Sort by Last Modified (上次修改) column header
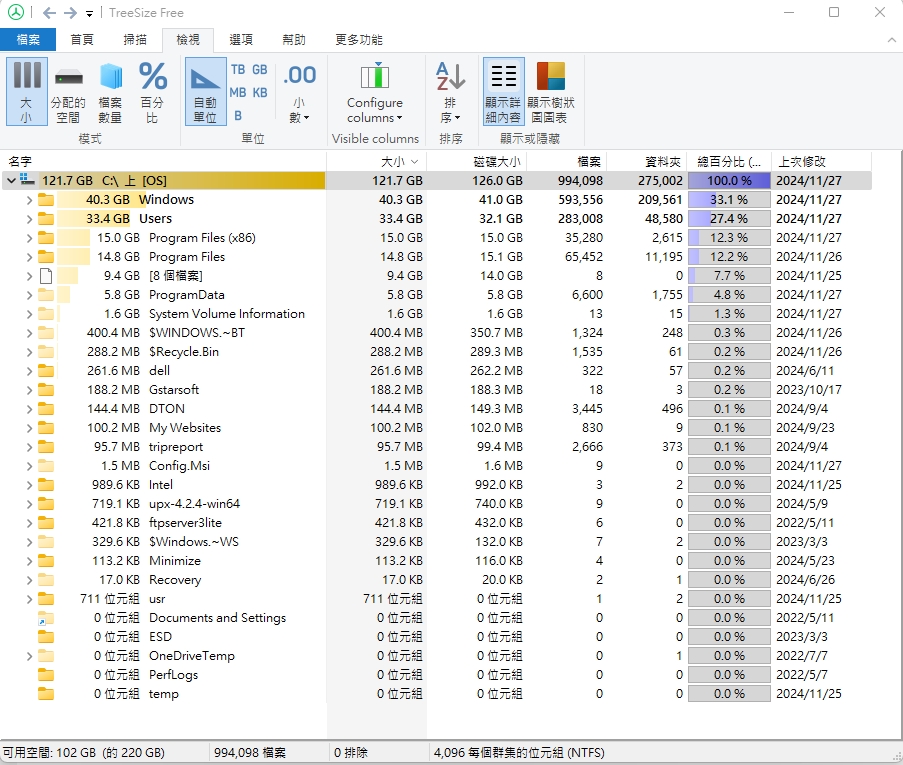Screen dimensions: 903x765 (822, 161)
